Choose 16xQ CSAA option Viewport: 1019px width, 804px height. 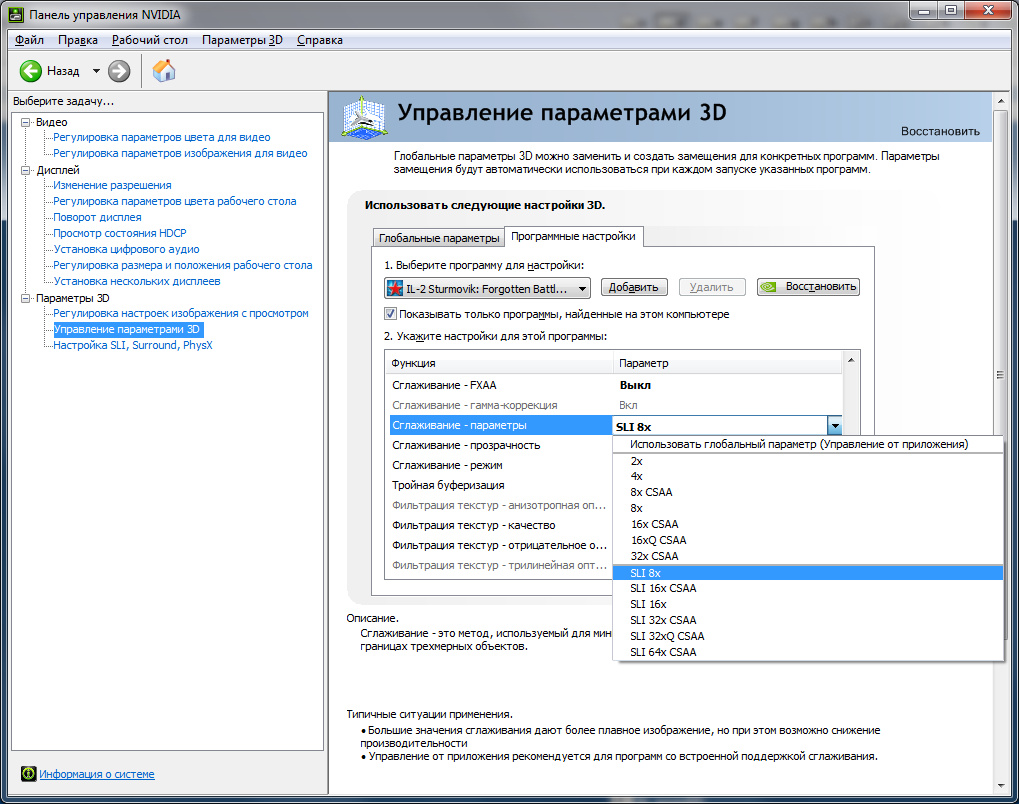coord(808,540)
